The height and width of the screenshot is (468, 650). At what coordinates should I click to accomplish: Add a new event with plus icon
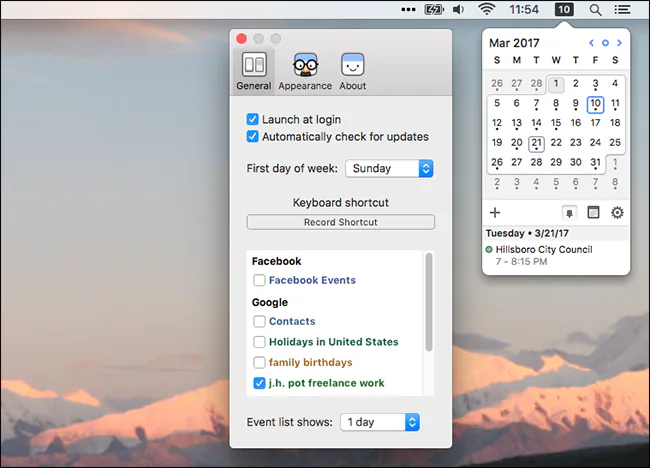click(495, 213)
